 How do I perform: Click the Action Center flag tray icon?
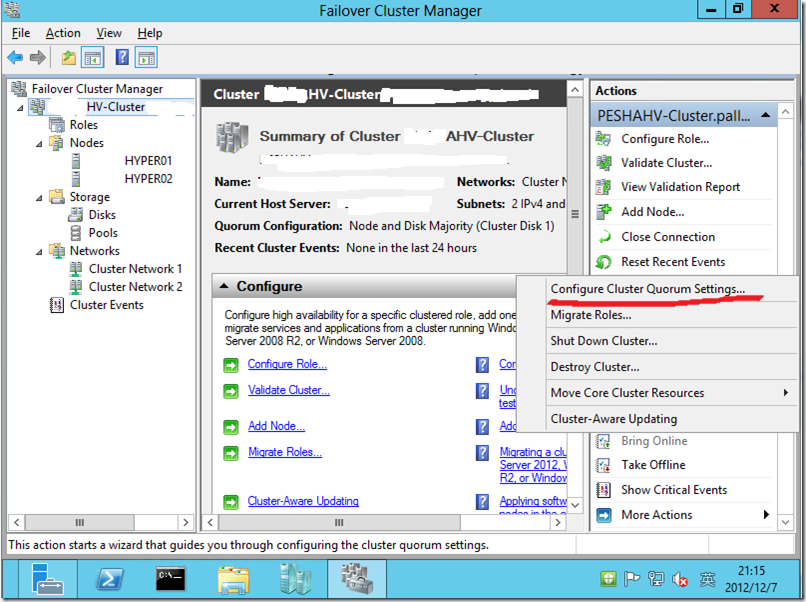click(631, 579)
